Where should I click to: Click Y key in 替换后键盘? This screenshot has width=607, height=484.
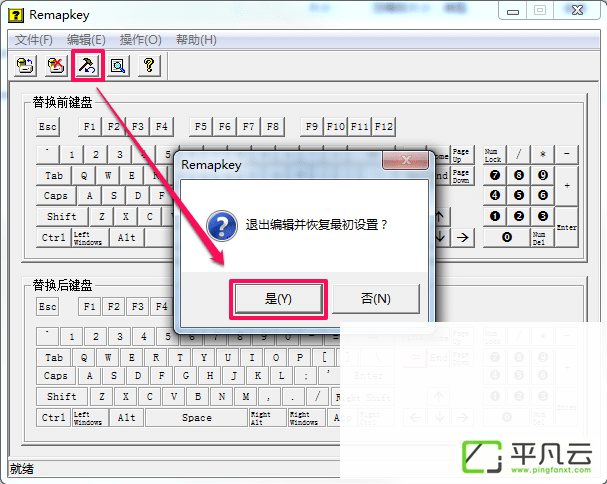(204, 357)
